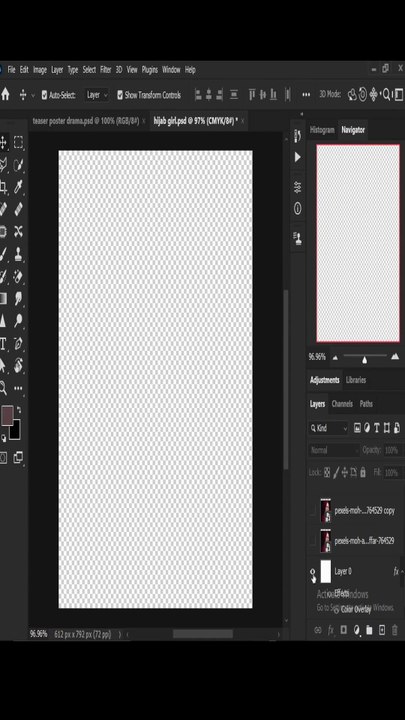Select the Eyedropper tool
The height and width of the screenshot is (720, 405).
tap(18, 187)
